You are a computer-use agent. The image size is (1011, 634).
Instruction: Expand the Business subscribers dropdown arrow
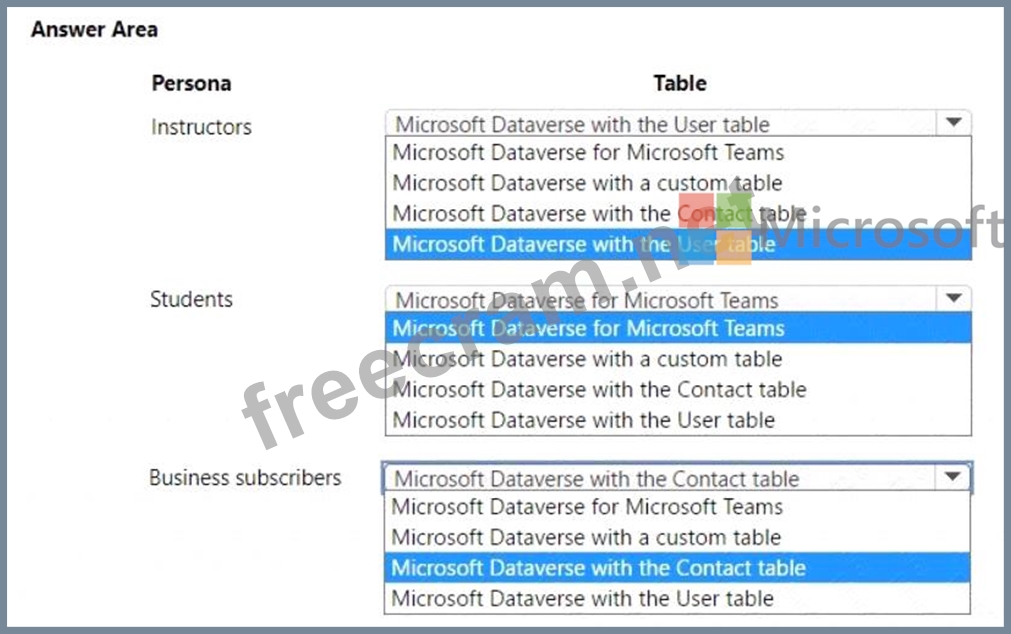tap(953, 477)
